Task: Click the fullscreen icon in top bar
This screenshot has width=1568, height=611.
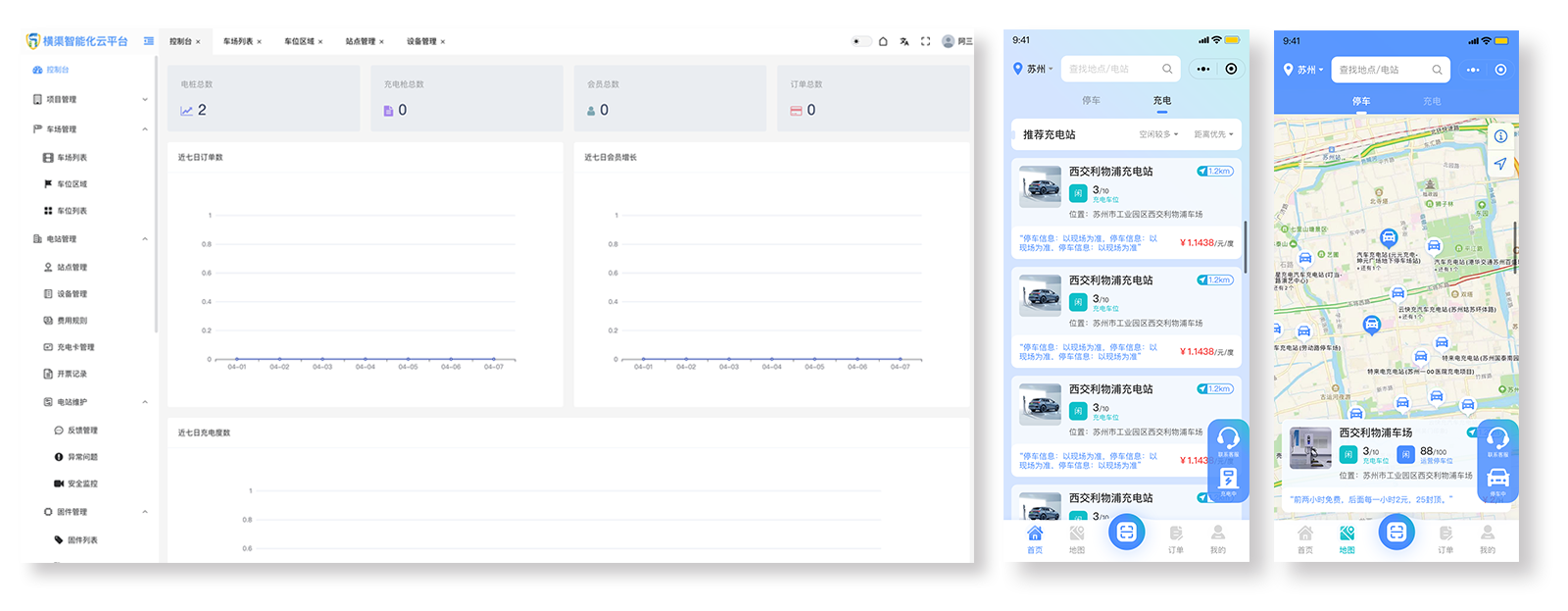Action: click(925, 41)
